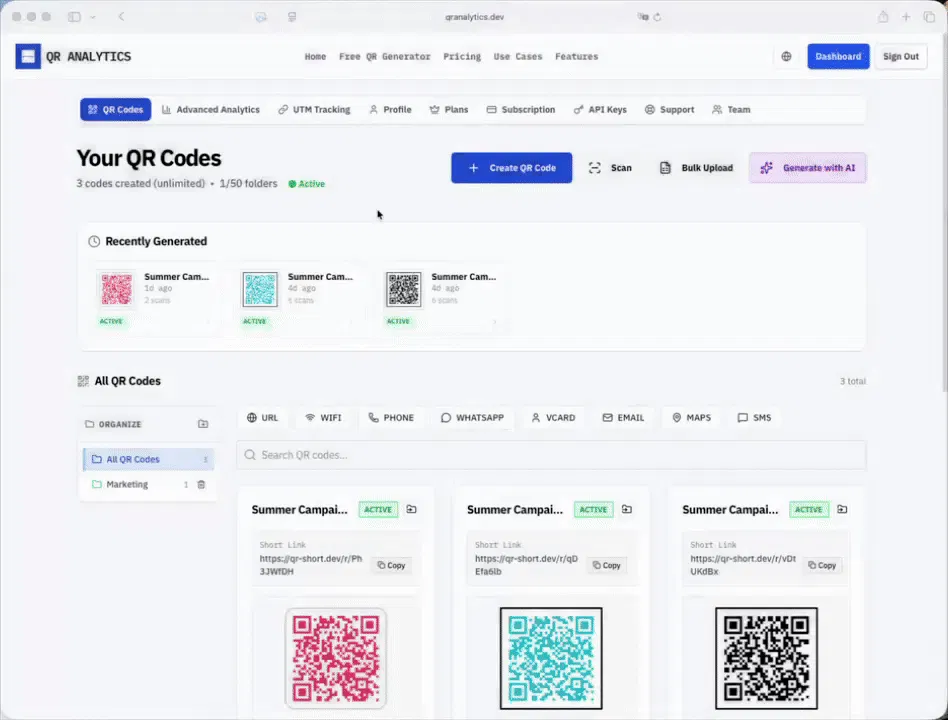Focus the qranalytics.dev address bar

(475, 17)
